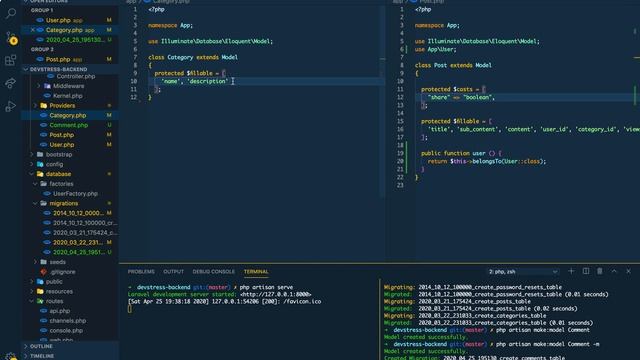Split the terminal panel

586,271
